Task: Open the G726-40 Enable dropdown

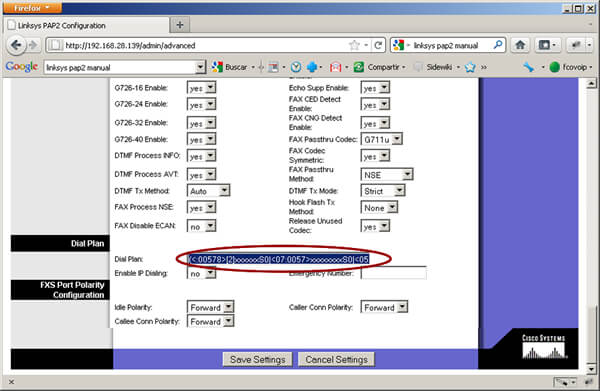Action: click(x=201, y=139)
